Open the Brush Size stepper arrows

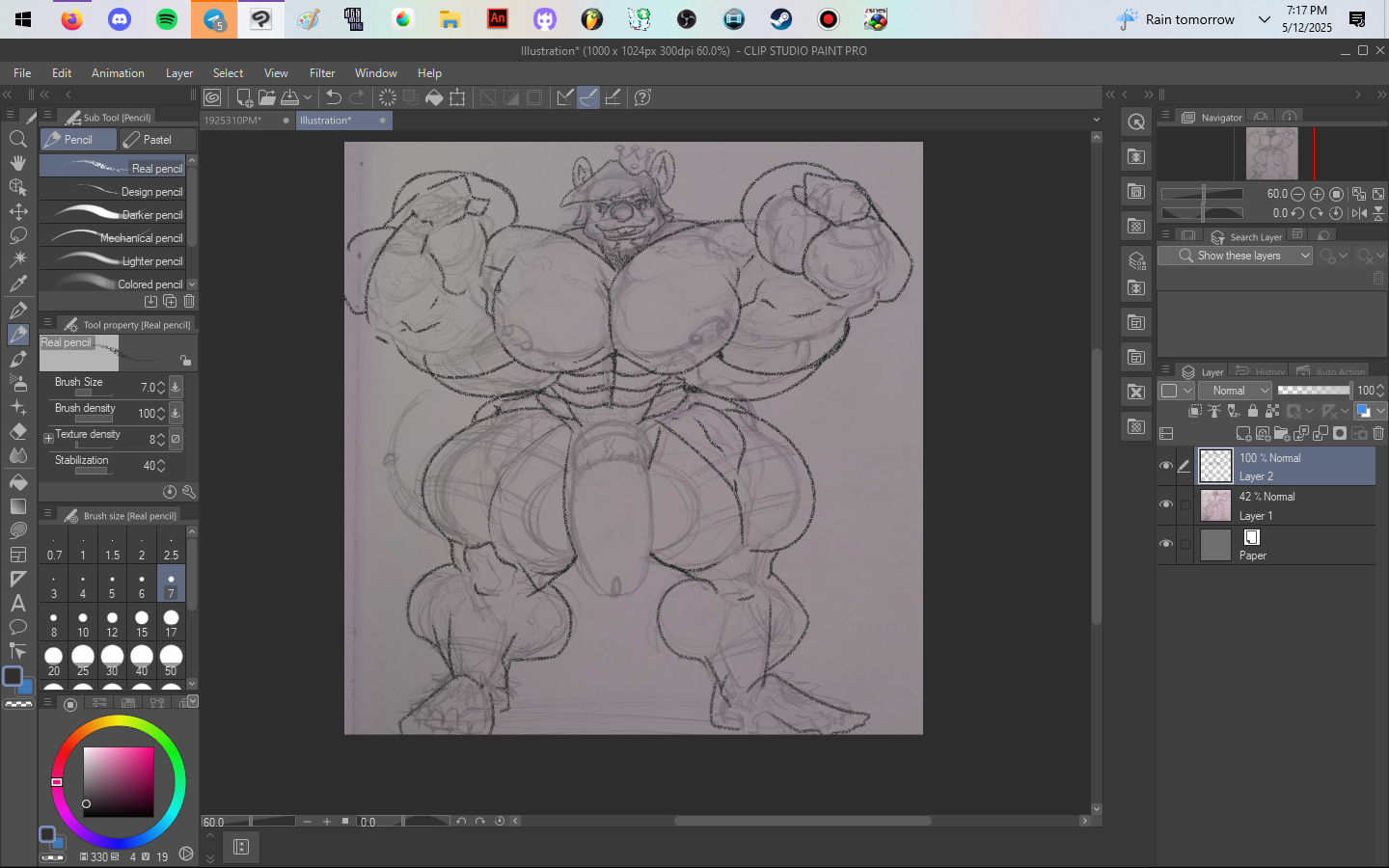160,388
